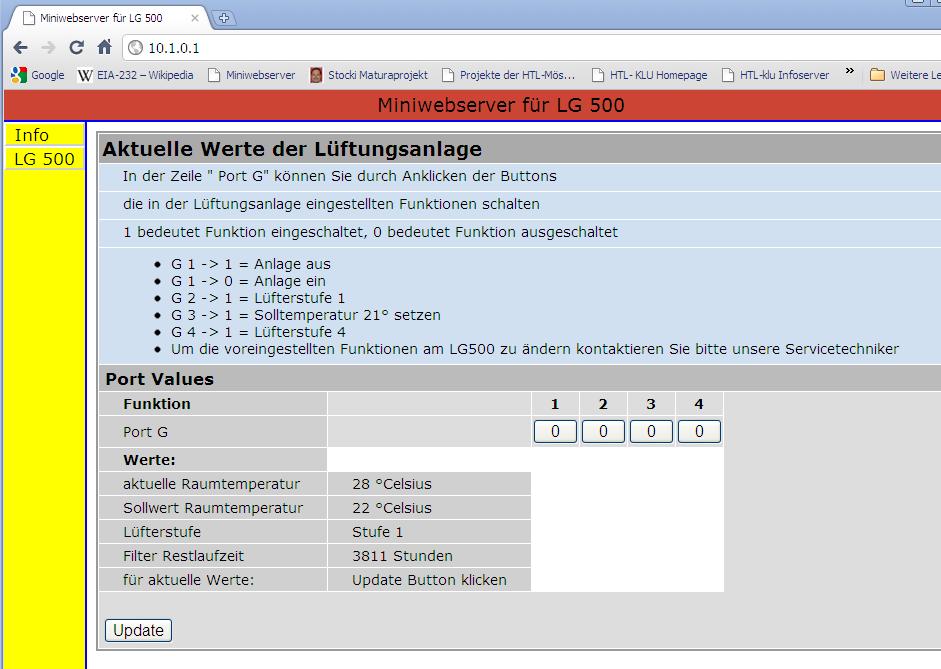Image resolution: width=941 pixels, height=669 pixels.
Task: Open the Weitere Lesezeichen folder
Action: point(905,75)
